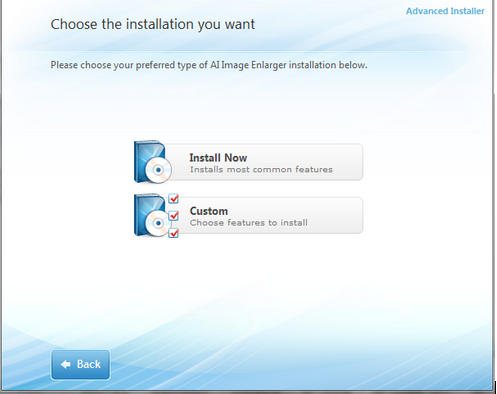Tick the bottom red checkmark on Custom icon
This screenshot has width=497, height=394.
click(173, 233)
